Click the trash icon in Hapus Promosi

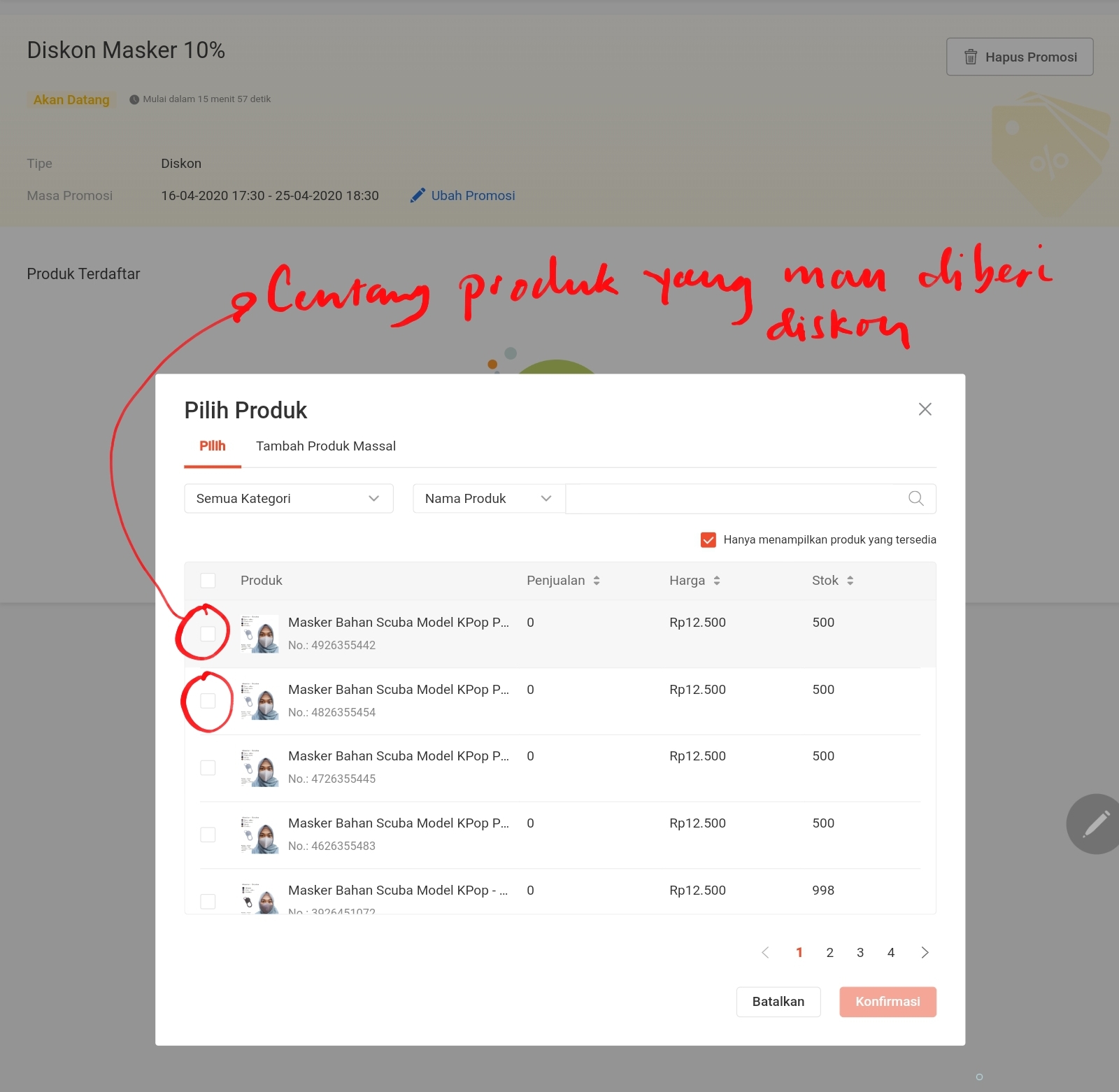(x=970, y=57)
